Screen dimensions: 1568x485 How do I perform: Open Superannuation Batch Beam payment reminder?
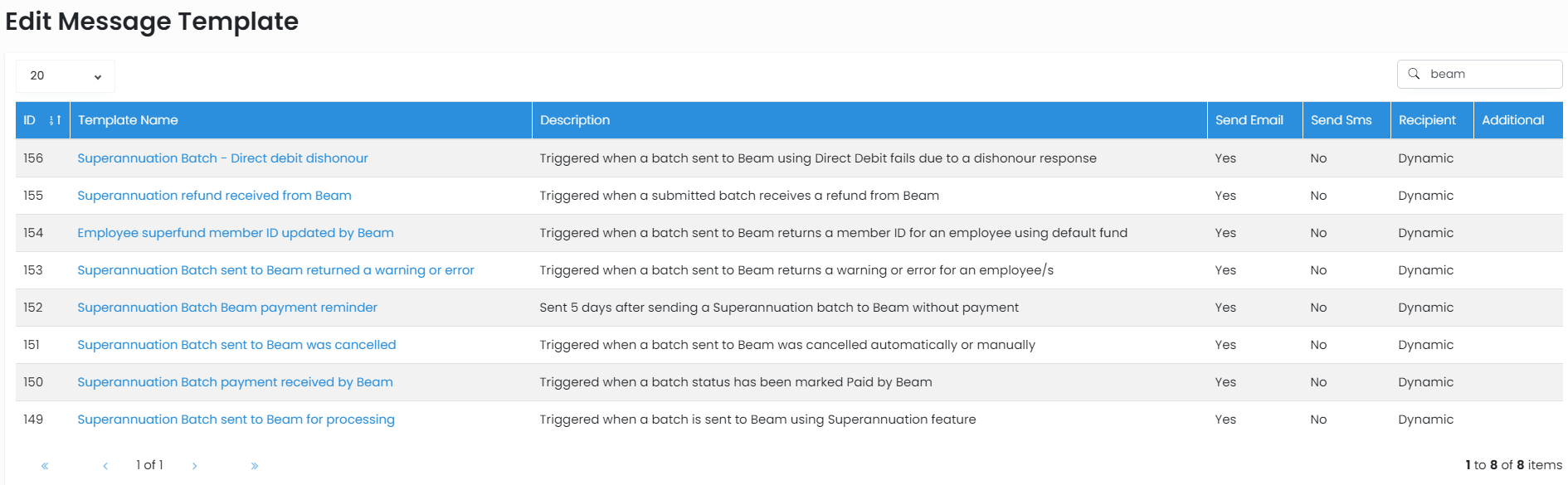pos(226,308)
